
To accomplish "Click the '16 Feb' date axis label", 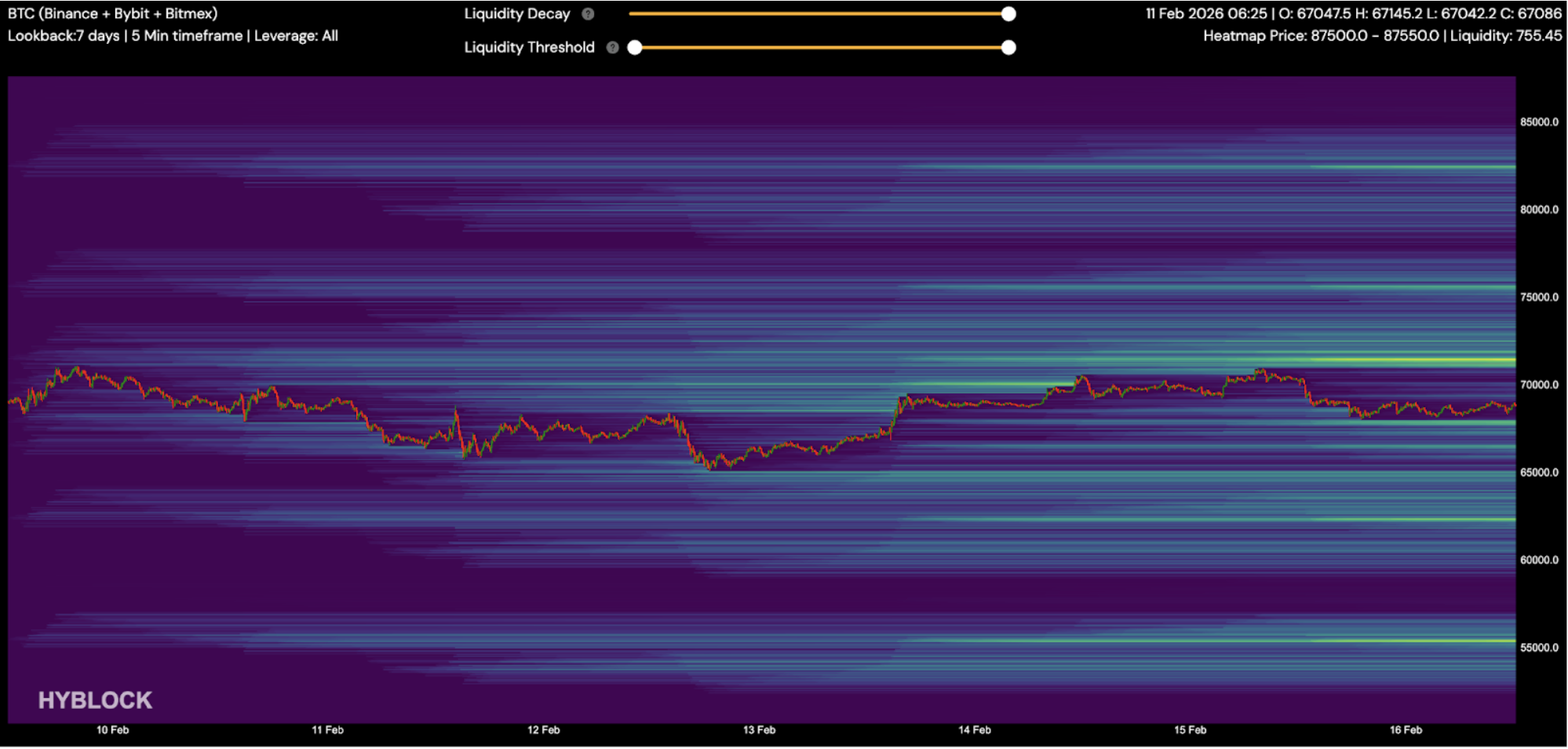I will pos(1406,730).
